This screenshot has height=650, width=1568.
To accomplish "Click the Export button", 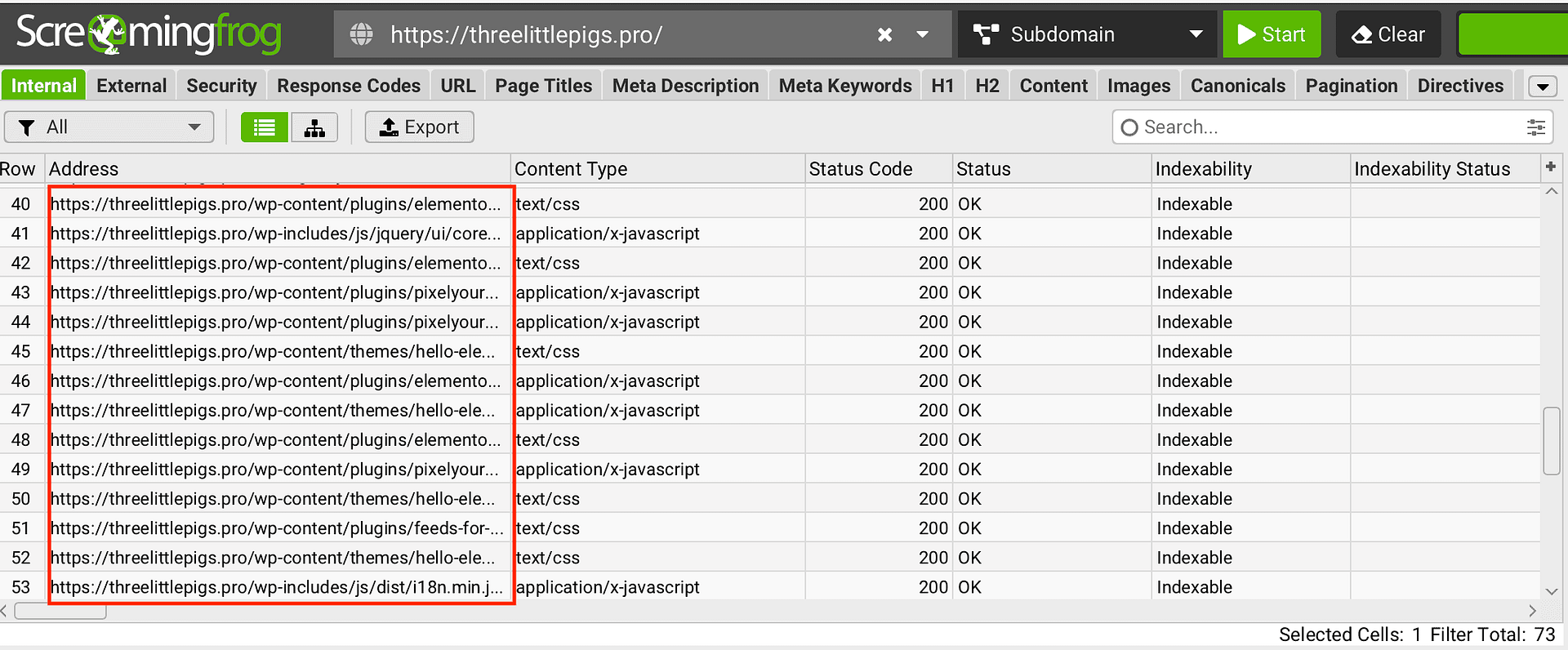I will 419,127.
